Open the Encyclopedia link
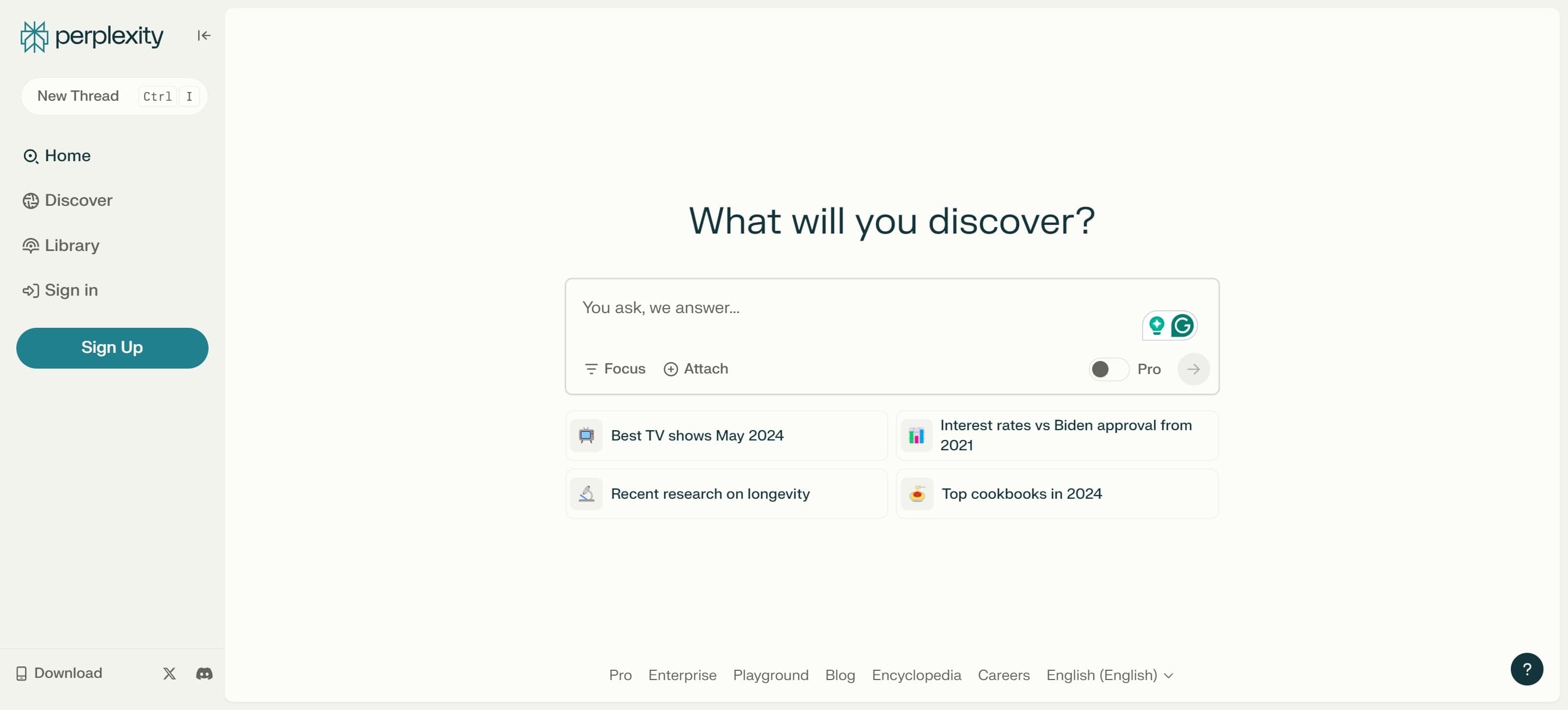This screenshot has height=710, width=1568. coord(916,675)
